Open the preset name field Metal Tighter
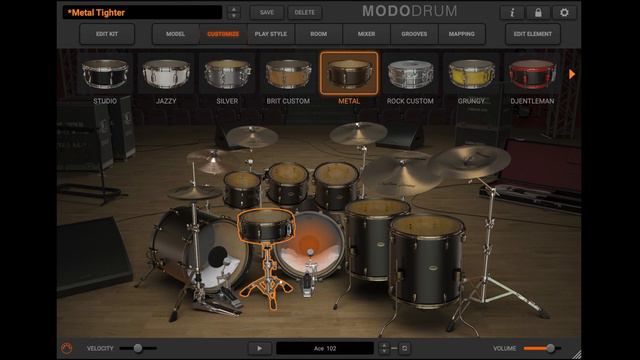This screenshot has height=360, width=640. pyautogui.click(x=142, y=13)
